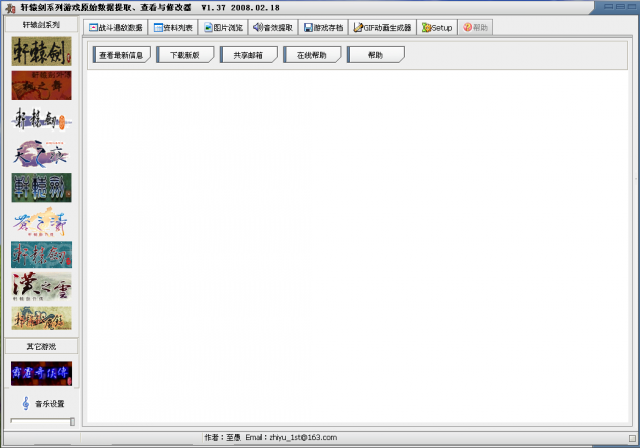Image resolution: width=640 pixels, height=448 pixels.
Task: Click the 其它游戏 section header
Action: pyautogui.click(x=41, y=346)
